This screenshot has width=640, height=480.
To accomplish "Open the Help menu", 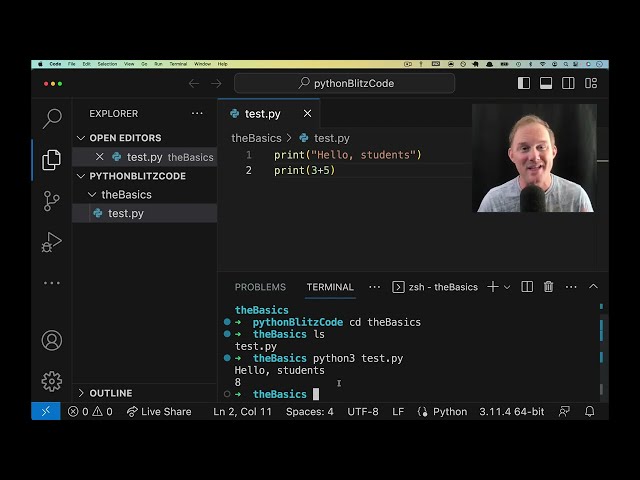I will [222, 64].
